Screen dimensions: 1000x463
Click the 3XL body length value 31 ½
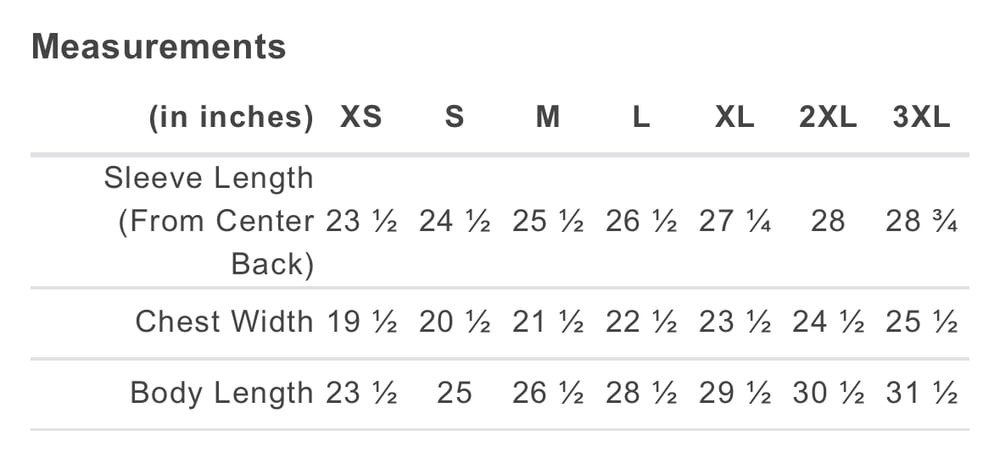tap(922, 393)
